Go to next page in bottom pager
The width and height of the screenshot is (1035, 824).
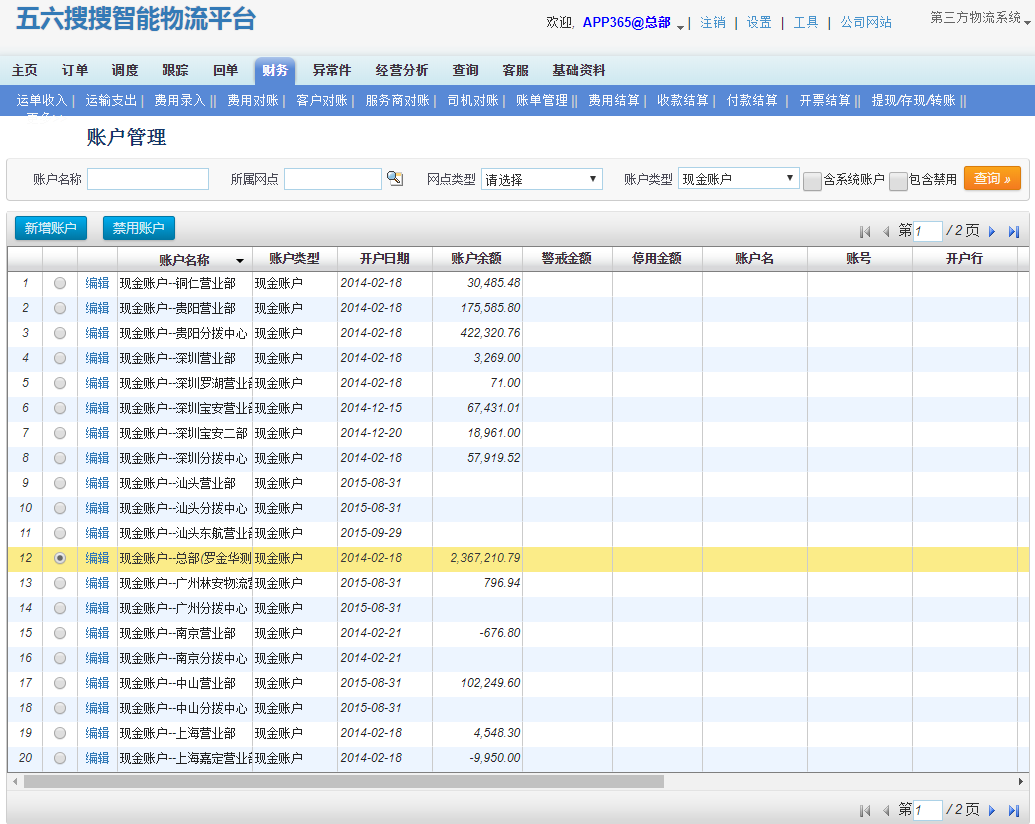click(991, 810)
